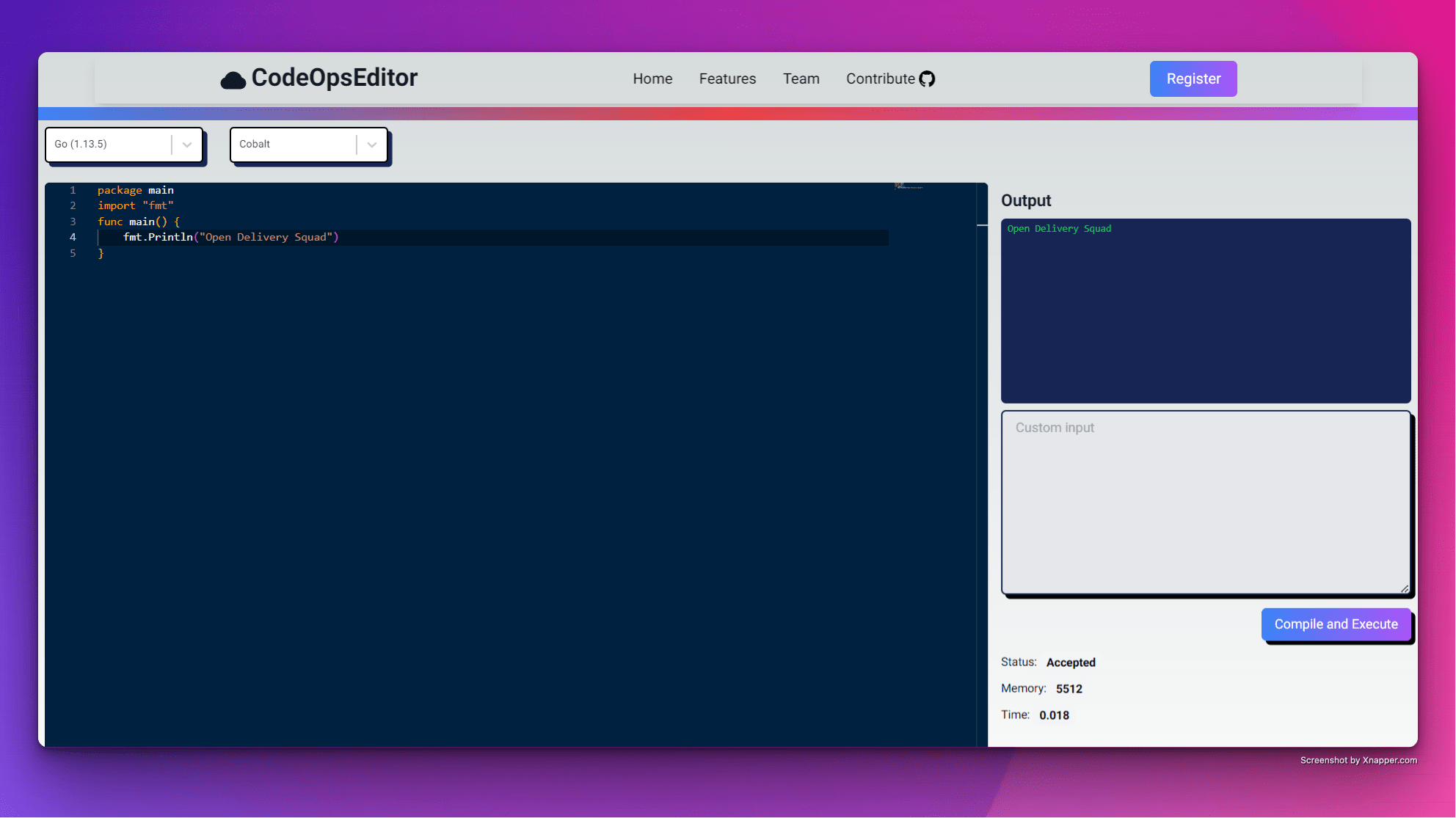The image size is (1456, 818).
Task: Click Compile and Execute button
Action: (x=1336, y=624)
